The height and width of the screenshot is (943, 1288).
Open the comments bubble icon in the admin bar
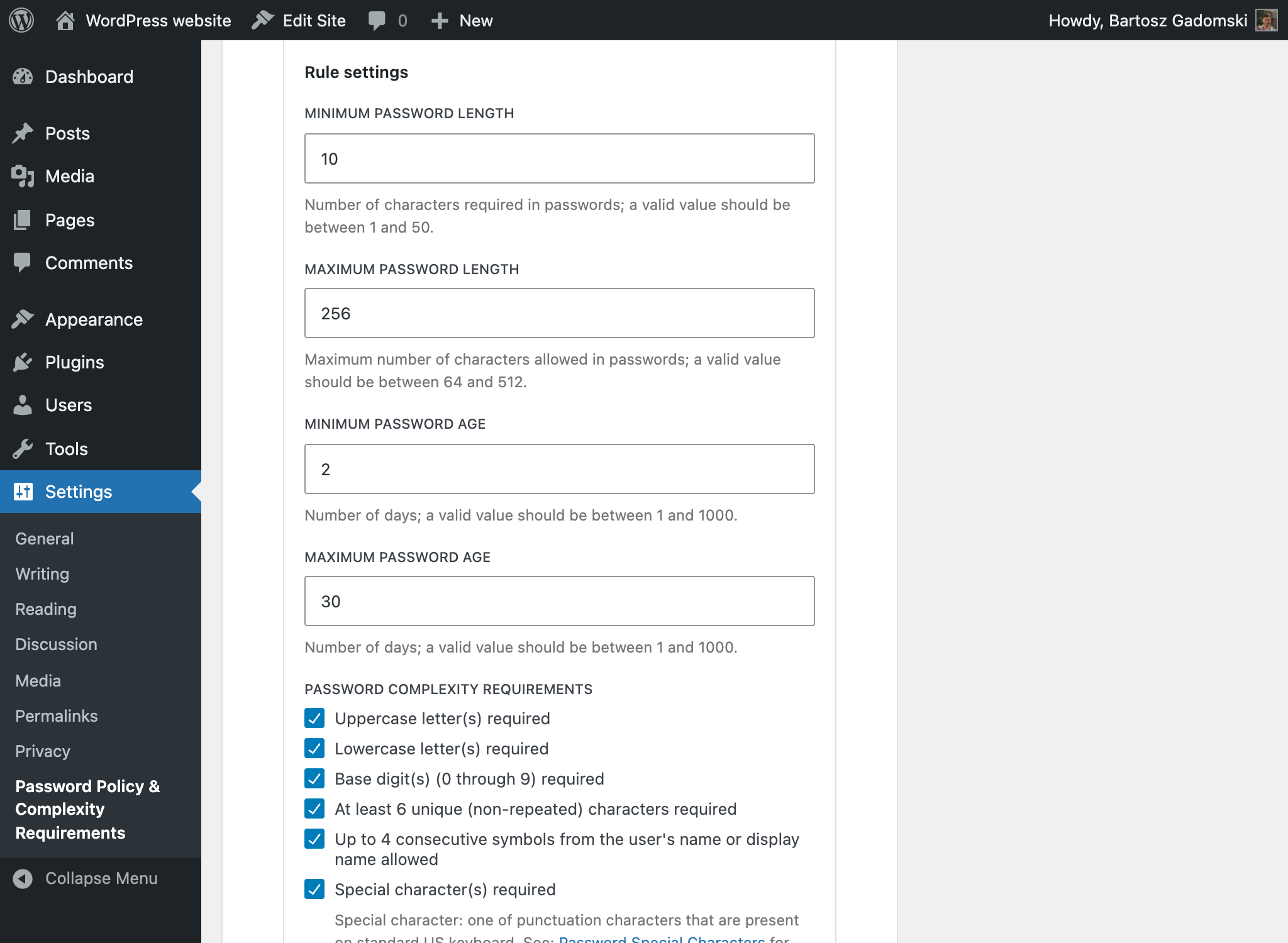click(x=377, y=21)
